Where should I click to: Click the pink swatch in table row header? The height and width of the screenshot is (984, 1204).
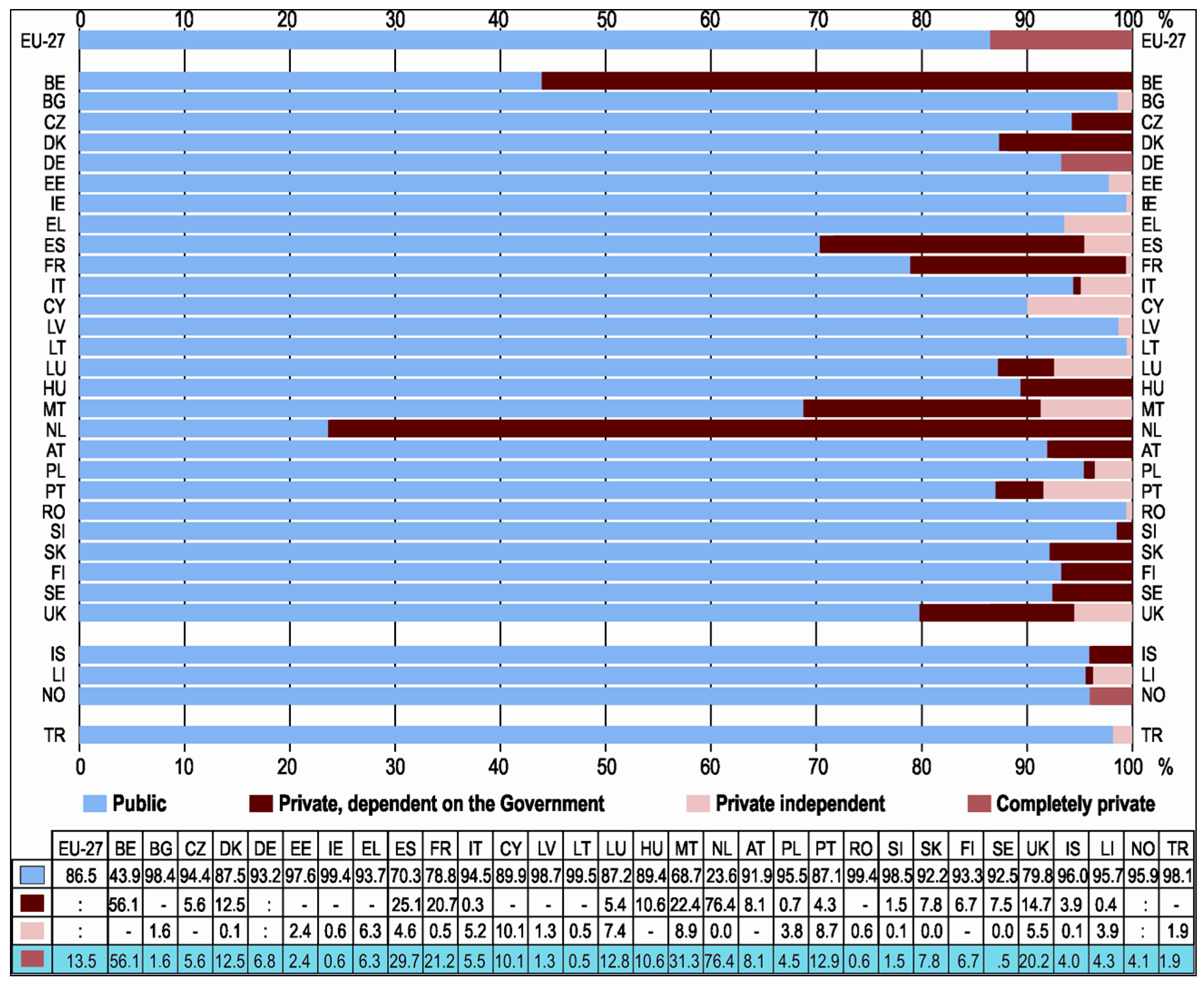(x=32, y=931)
